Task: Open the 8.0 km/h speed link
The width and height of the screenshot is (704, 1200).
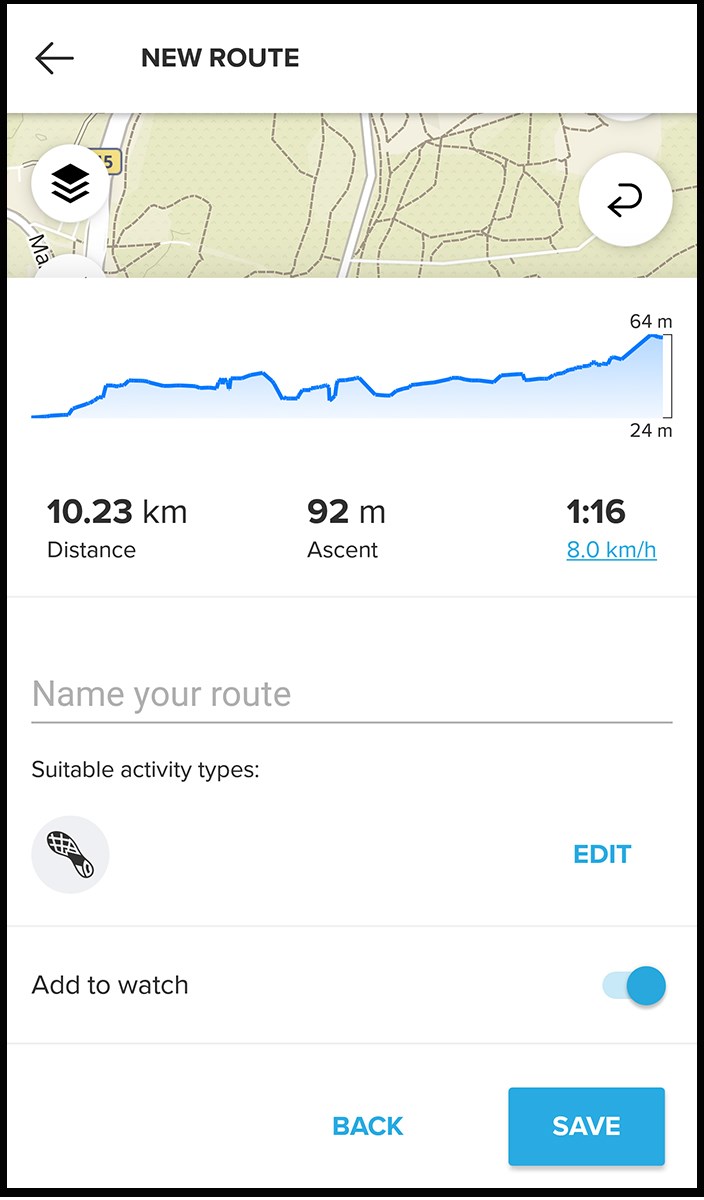Action: click(x=611, y=550)
